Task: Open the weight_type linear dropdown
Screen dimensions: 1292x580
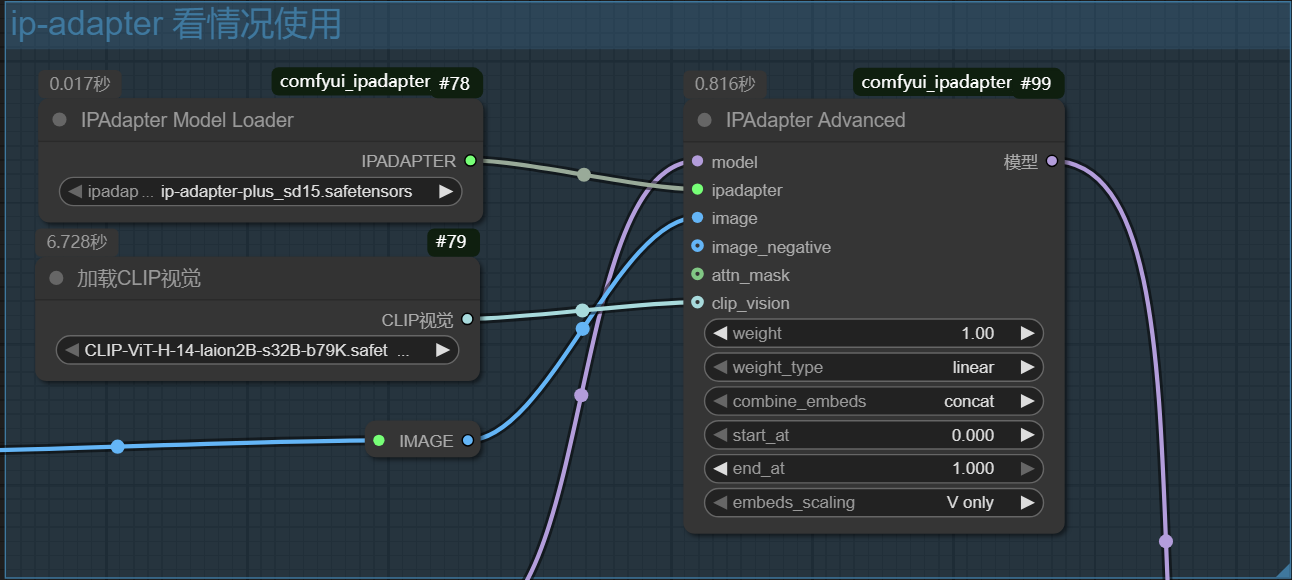Action: pyautogui.click(x=873, y=367)
